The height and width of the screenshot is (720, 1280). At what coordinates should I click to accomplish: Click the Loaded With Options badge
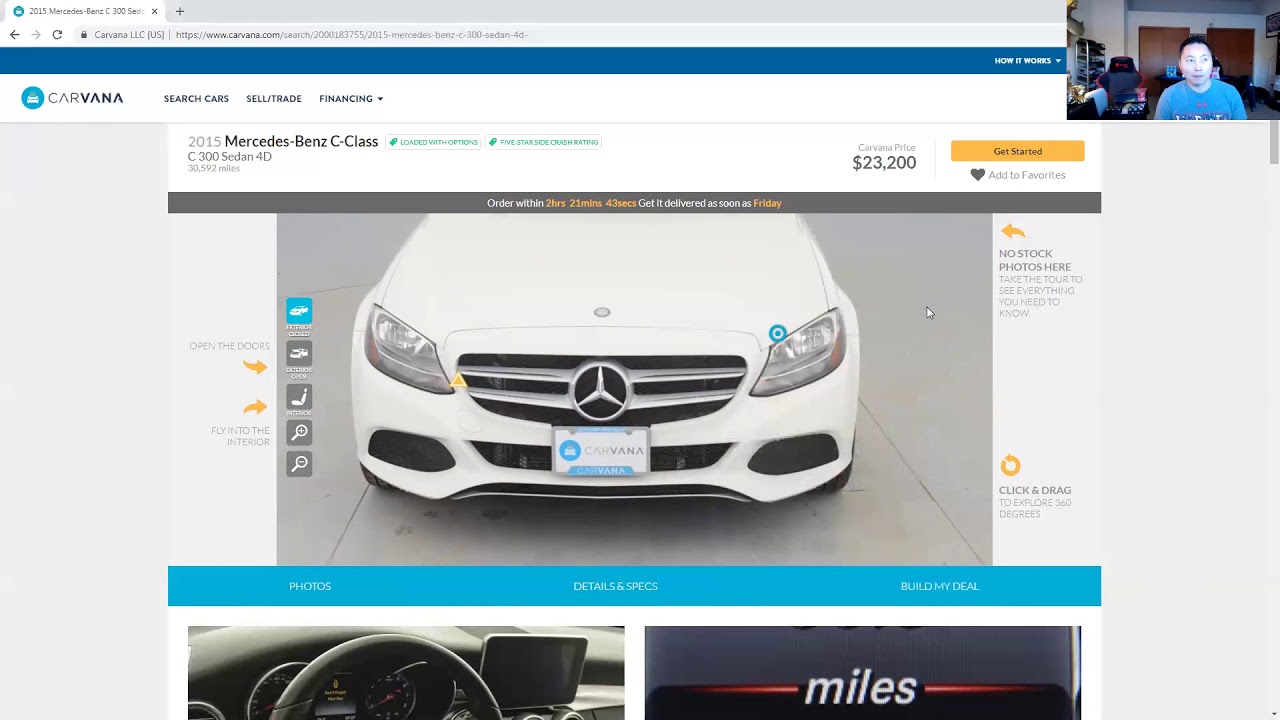click(x=434, y=142)
